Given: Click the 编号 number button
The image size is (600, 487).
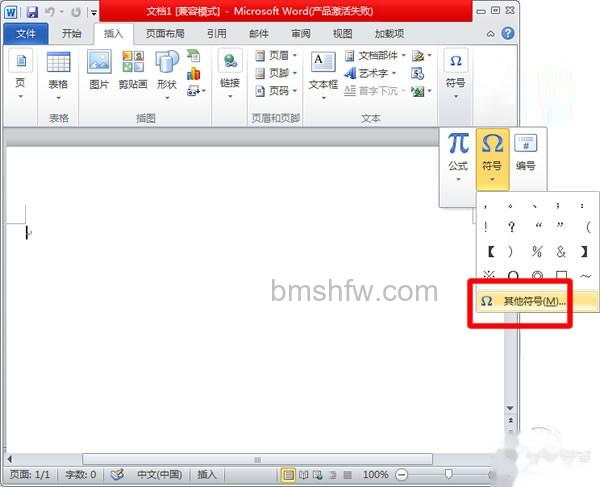Looking at the screenshot, I should [525, 152].
